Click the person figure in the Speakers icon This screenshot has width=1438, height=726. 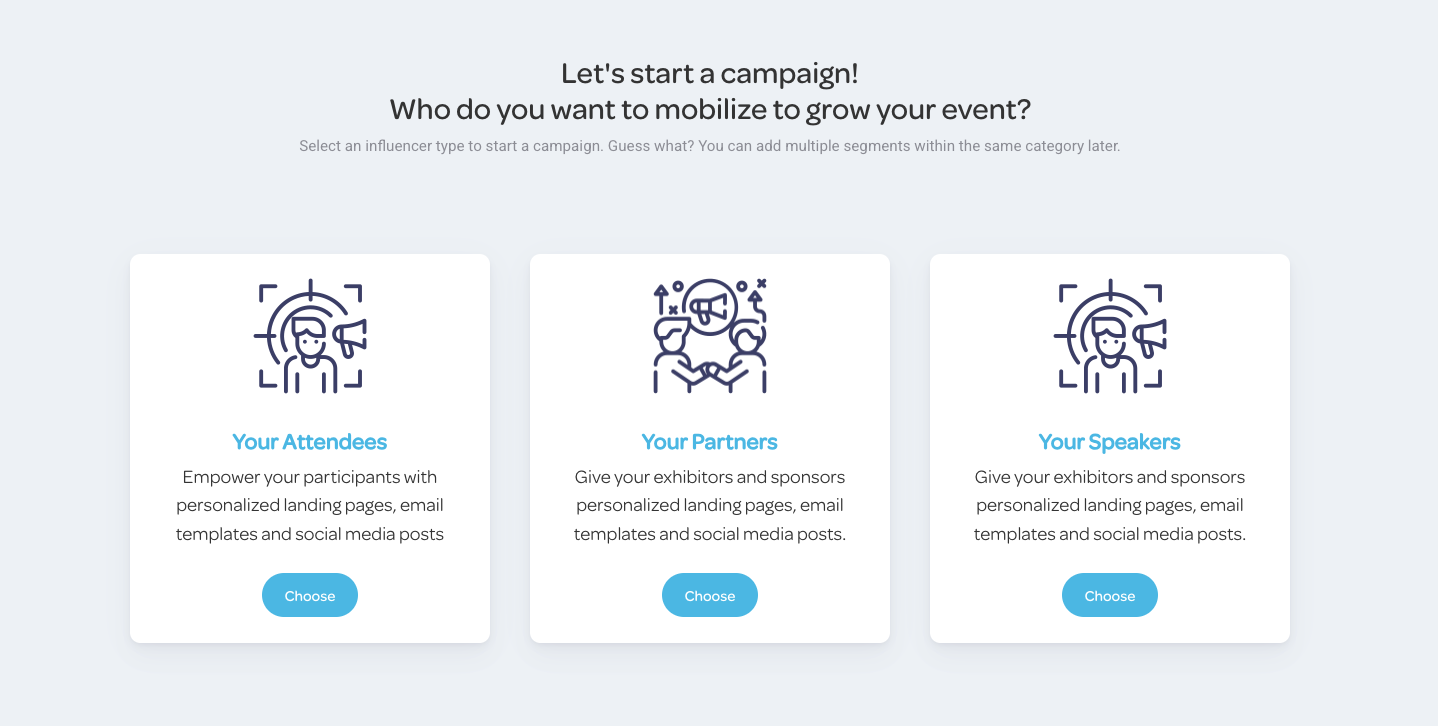(1108, 352)
